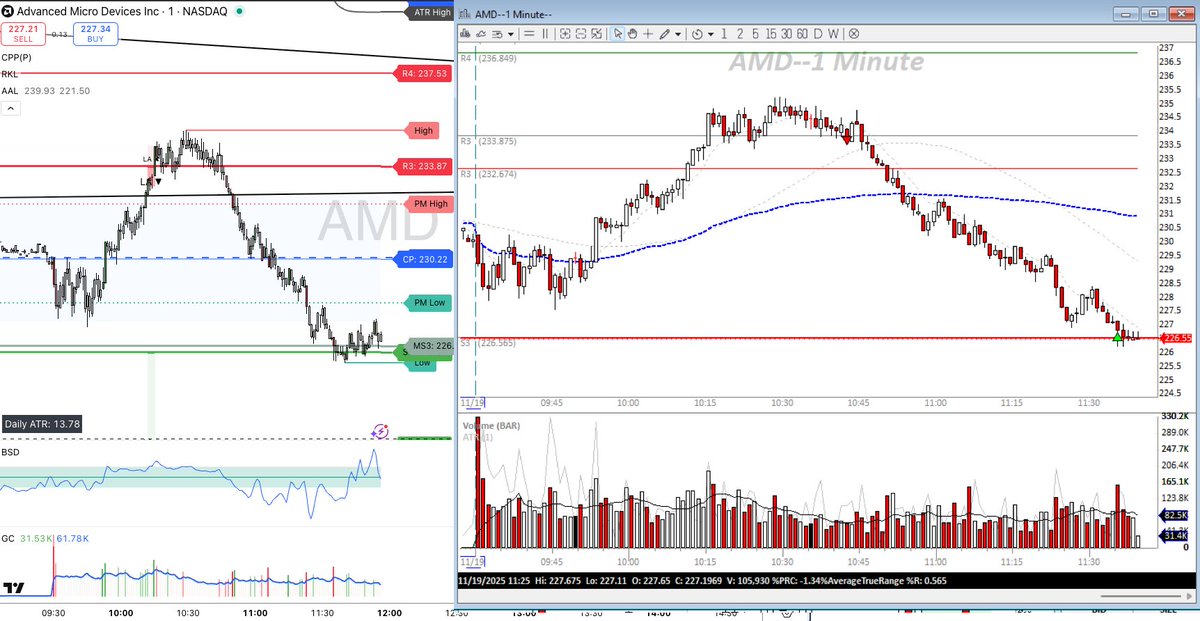Screen dimensions: 1200x621
Task: Click the first zoom box toolbar icon
Action: click(x=565, y=33)
